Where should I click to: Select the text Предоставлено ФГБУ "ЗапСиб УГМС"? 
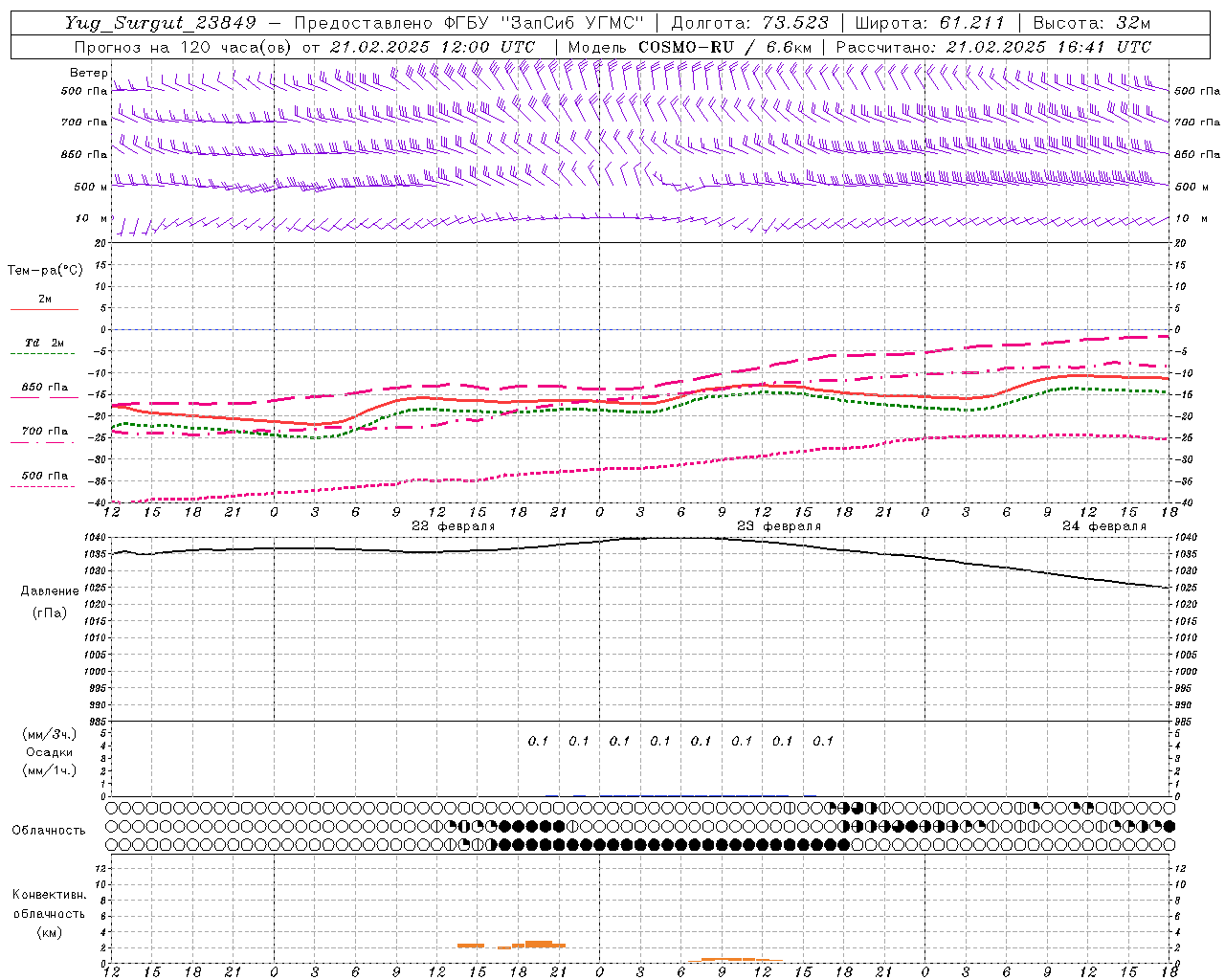pyautogui.click(x=469, y=23)
